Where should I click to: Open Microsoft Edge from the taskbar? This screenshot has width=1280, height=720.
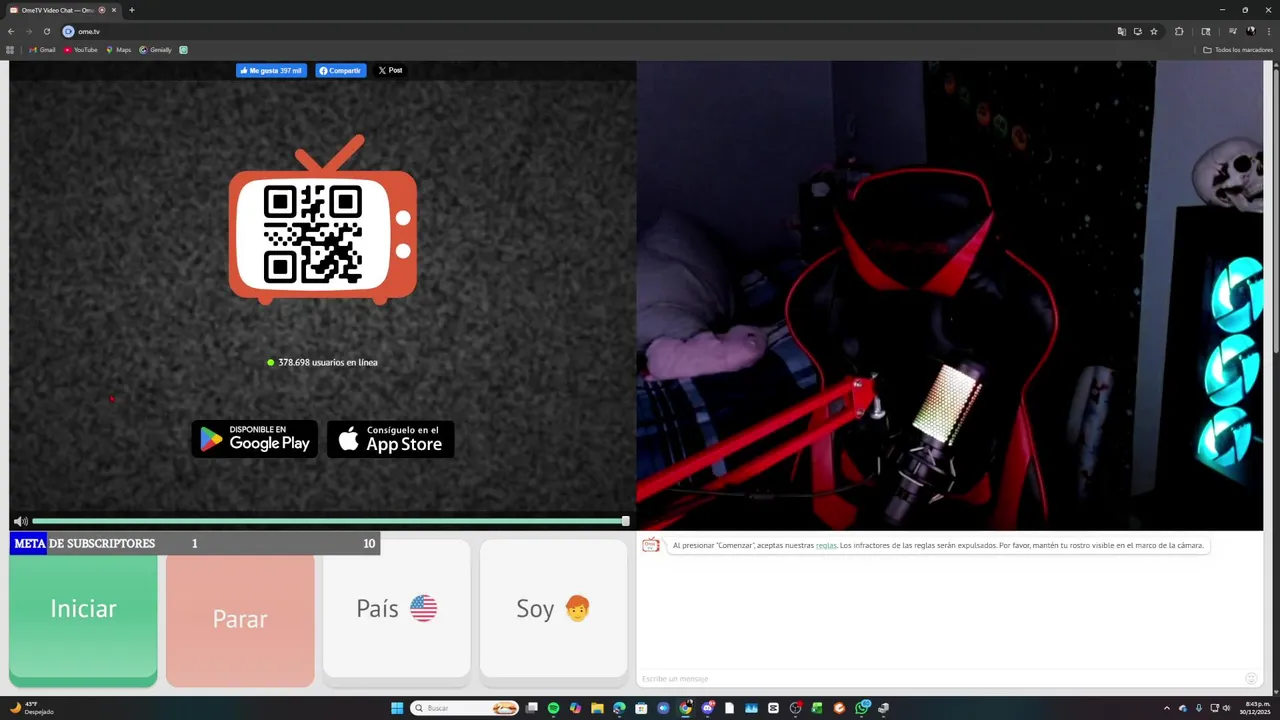(619, 708)
